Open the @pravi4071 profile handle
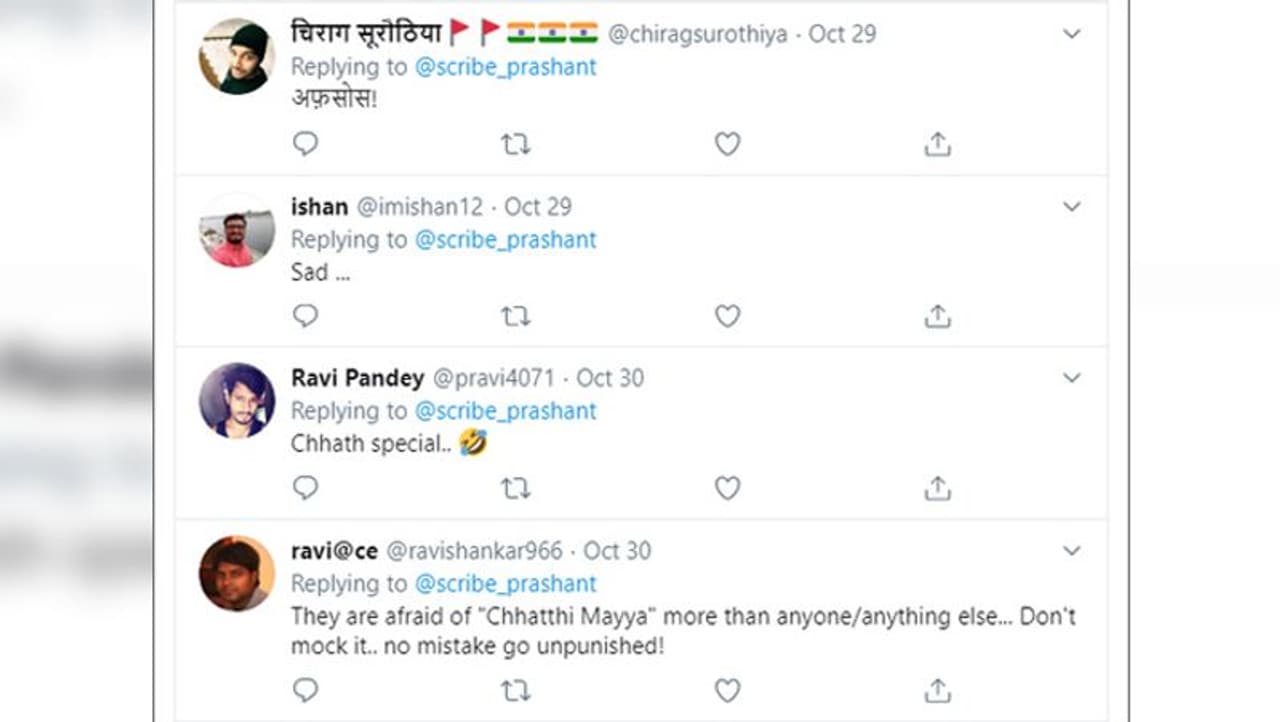Viewport: 1280px width, 722px height. (x=492, y=378)
